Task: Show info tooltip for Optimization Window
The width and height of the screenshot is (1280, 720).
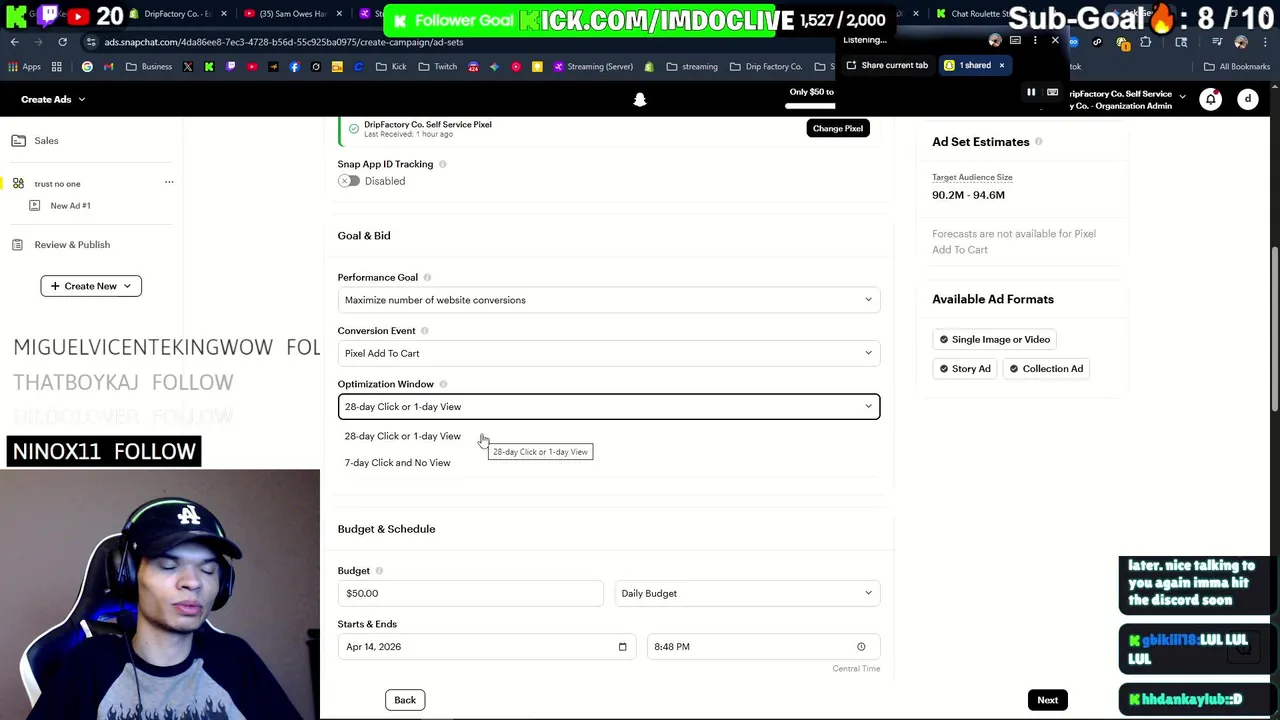Action: pyautogui.click(x=443, y=384)
